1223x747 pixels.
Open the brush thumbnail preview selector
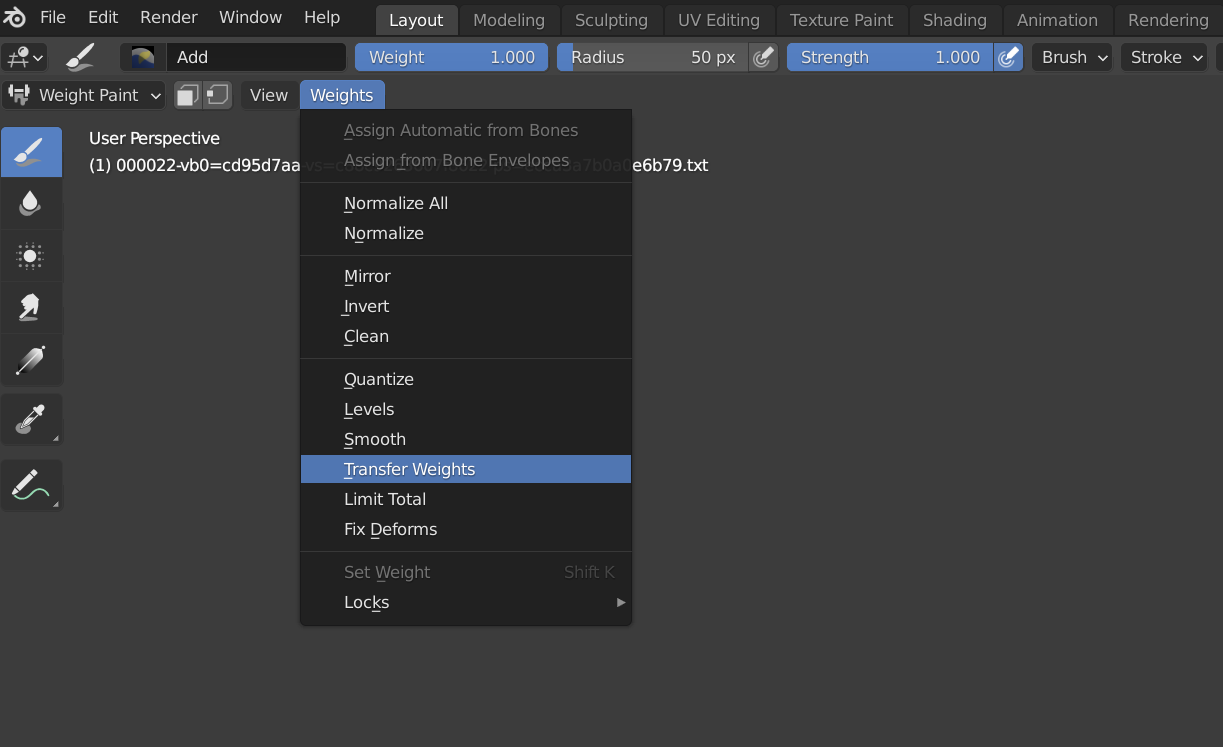click(x=143, y=57)
